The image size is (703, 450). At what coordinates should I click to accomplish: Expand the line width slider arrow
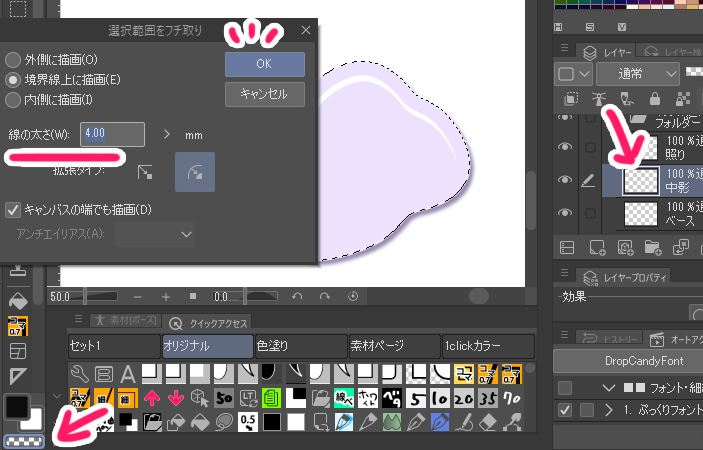point(166,134)
